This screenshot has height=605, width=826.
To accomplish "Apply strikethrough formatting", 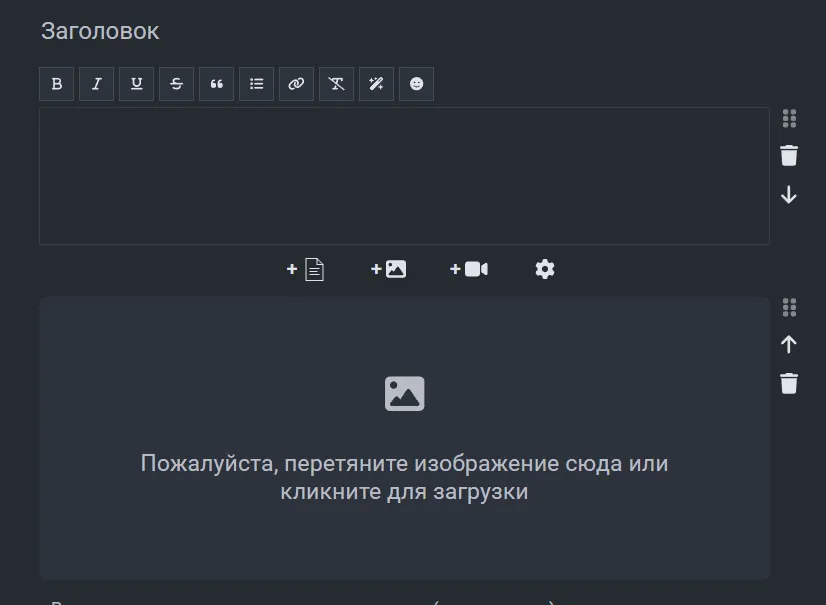I will [x=176, y=84].
